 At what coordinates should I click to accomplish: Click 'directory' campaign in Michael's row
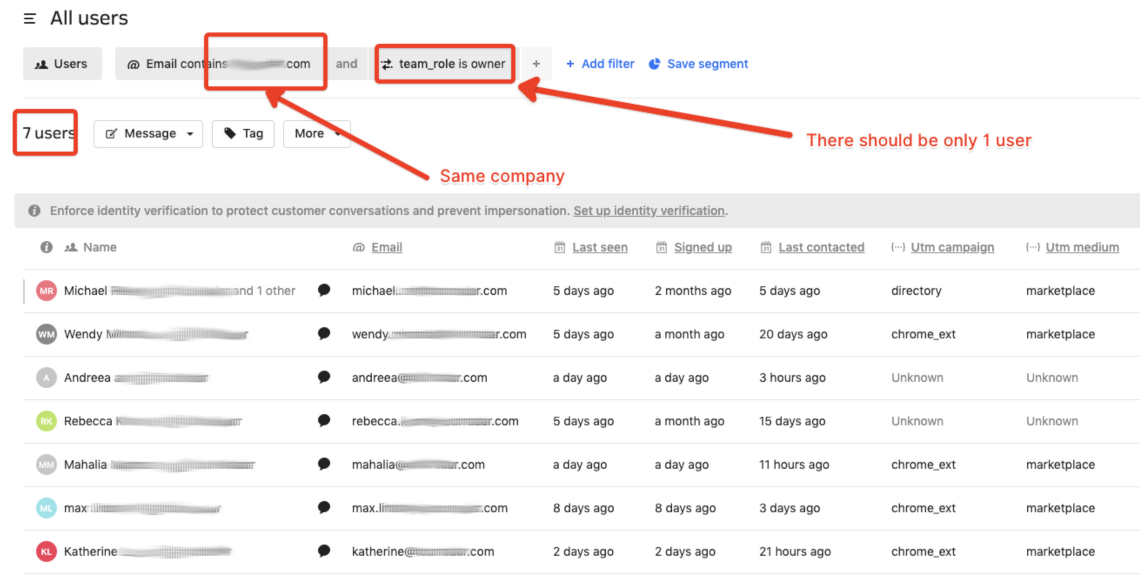916,291
